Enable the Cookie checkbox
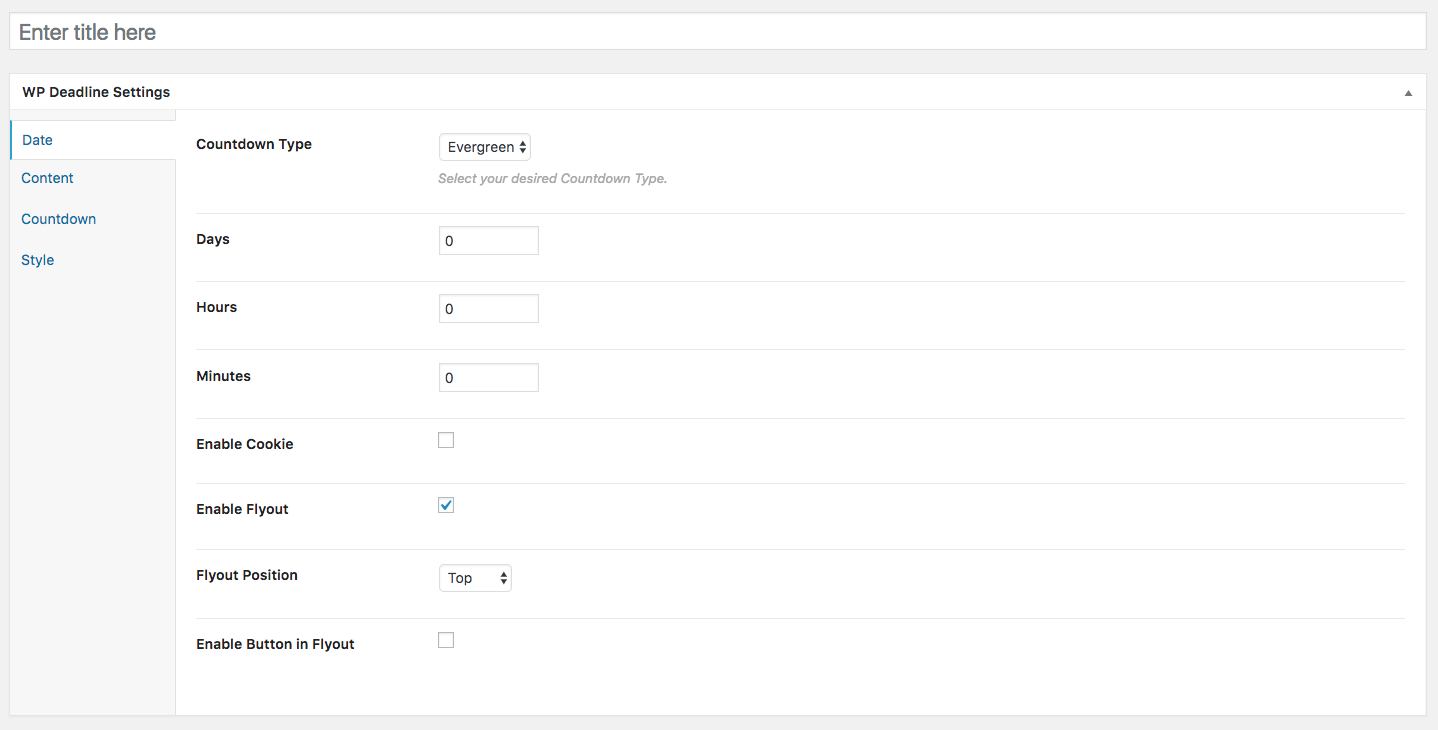This screenshot has height=730, width=1438. [x=446, y=440]
